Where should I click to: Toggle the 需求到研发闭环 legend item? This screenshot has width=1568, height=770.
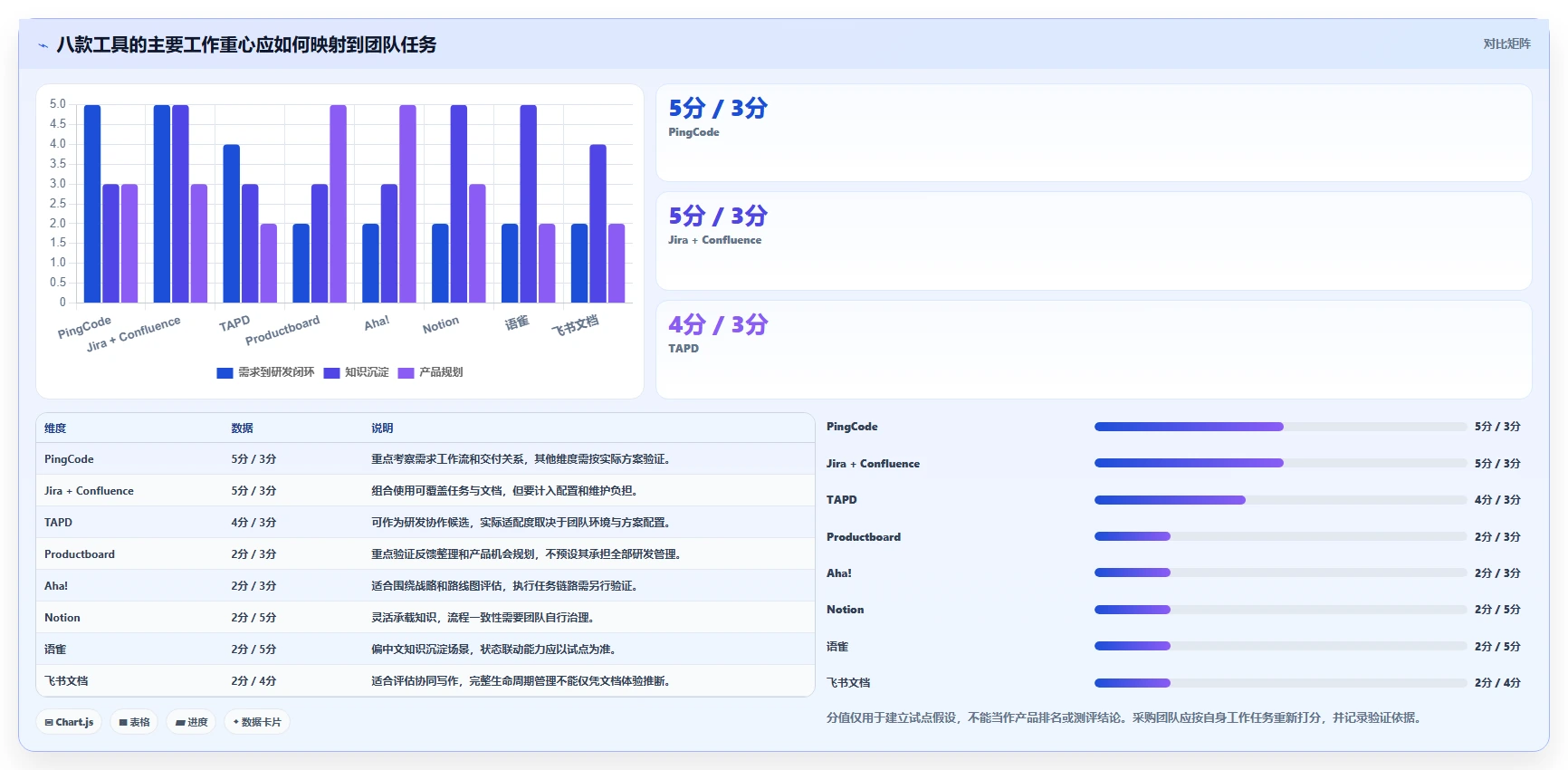point(266,372)
